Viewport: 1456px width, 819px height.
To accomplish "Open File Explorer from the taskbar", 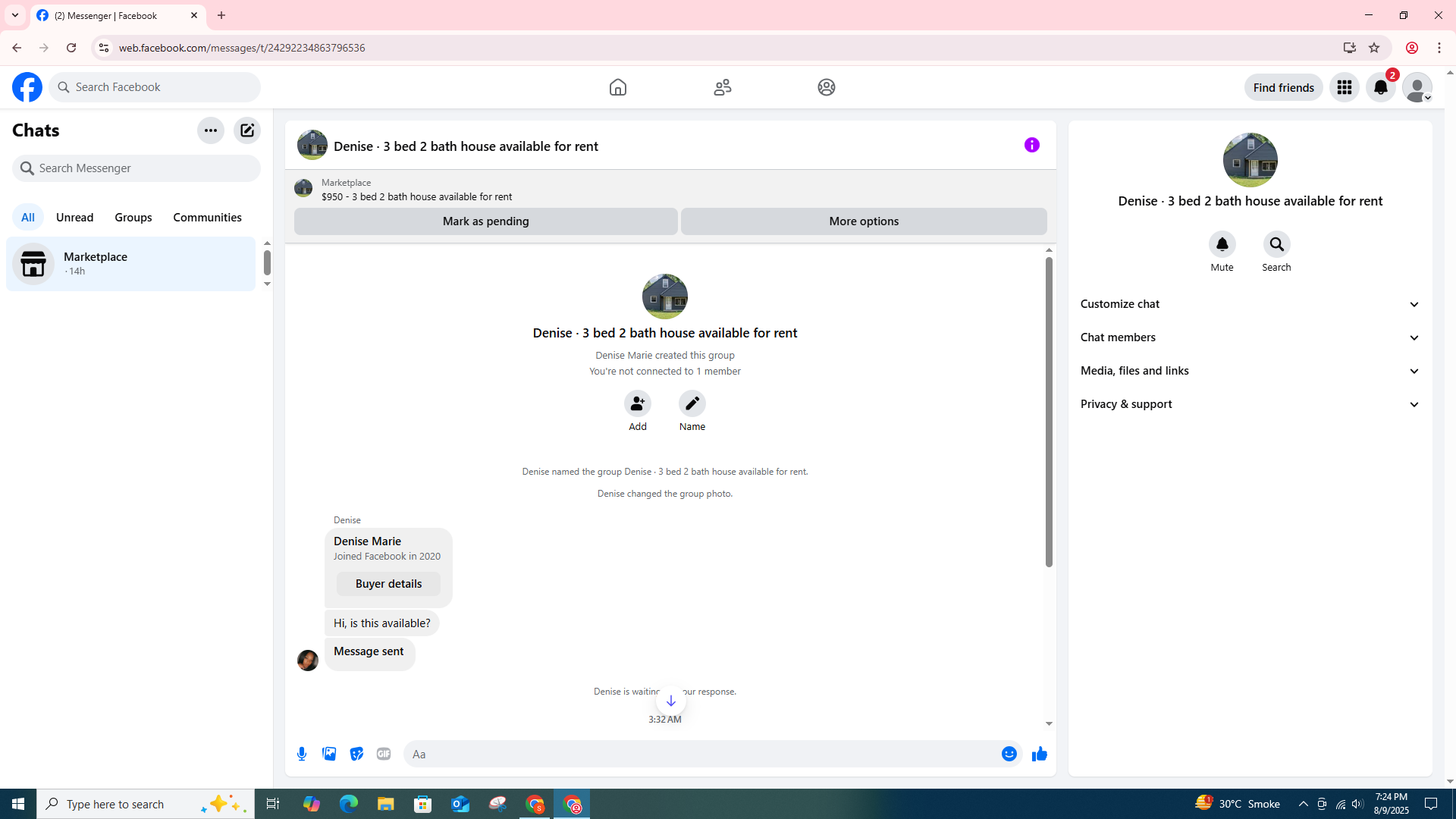I will [386, 804].
